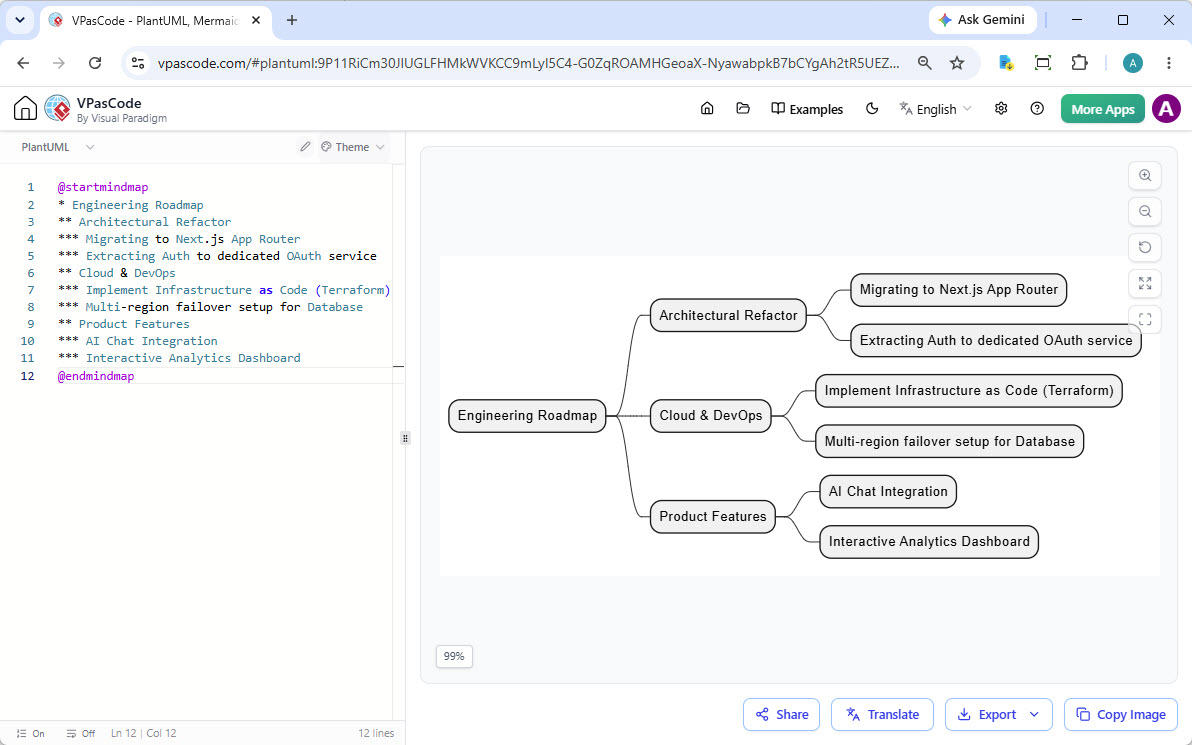Zoom out on the diagram preview
Viewport: 1192px width, 745px height.
pyautogui.click(x=1145, y=211)
